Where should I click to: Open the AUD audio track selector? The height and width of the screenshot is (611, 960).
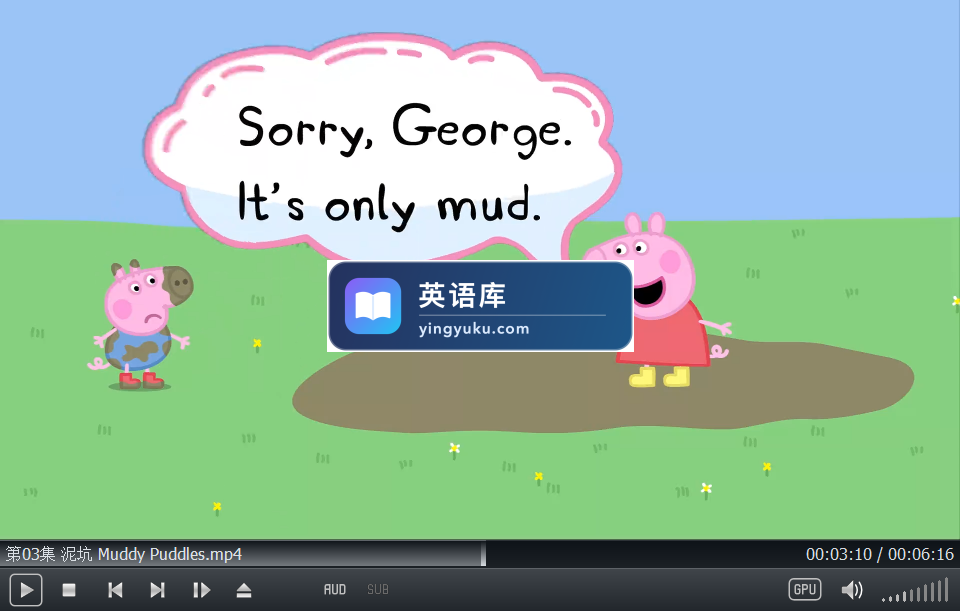335,590
